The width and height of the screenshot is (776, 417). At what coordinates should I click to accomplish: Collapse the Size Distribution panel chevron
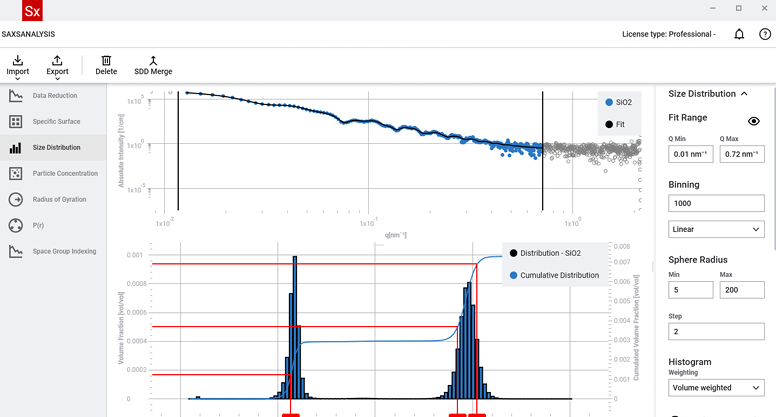(744, 93)
